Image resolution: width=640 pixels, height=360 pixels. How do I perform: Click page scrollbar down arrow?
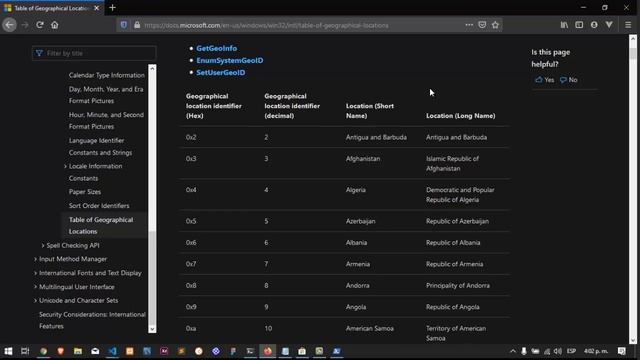tap(633, 340)
